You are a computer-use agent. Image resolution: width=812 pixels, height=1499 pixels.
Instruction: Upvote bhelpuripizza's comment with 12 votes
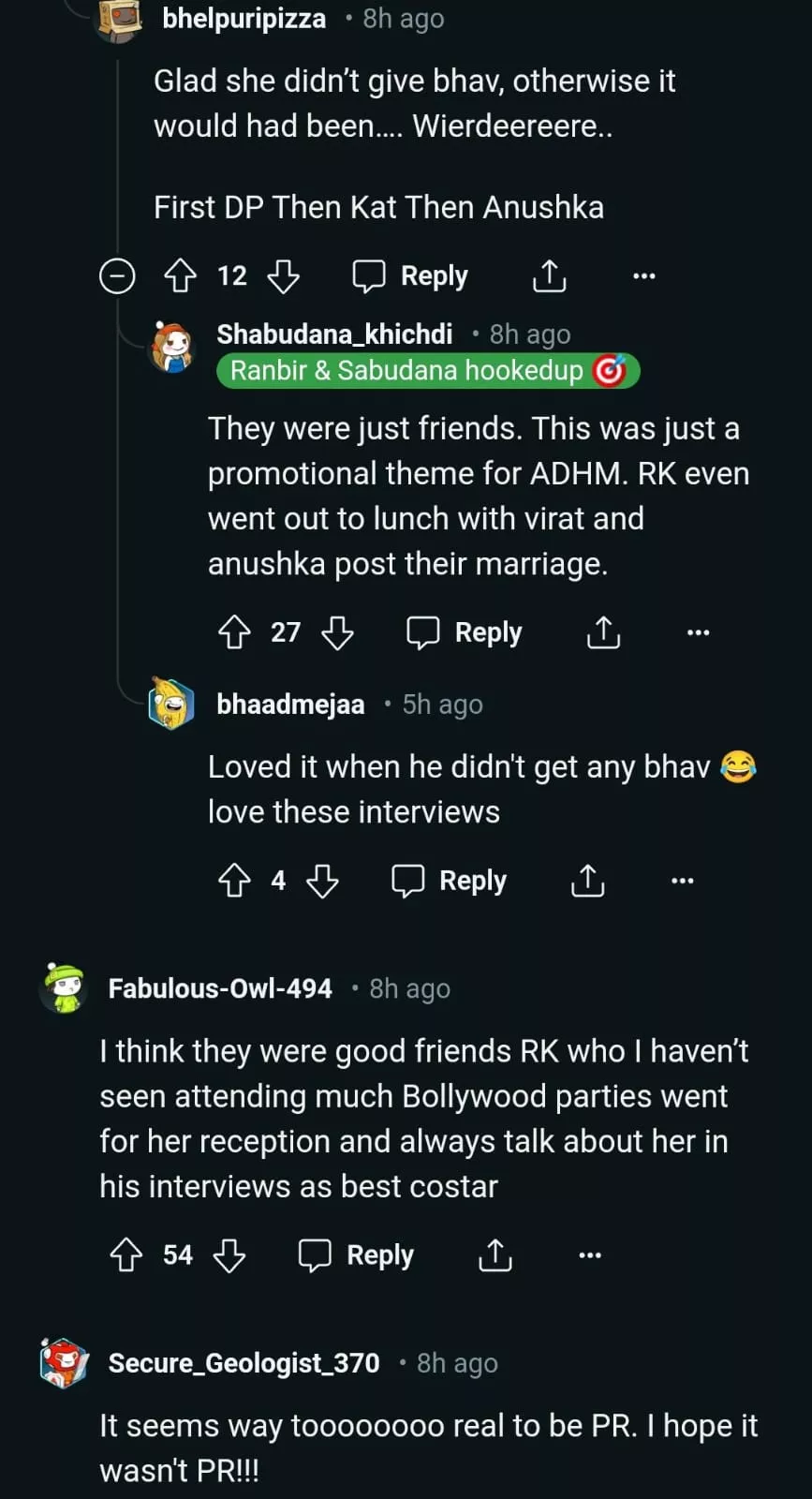click(x=180, y=276)
